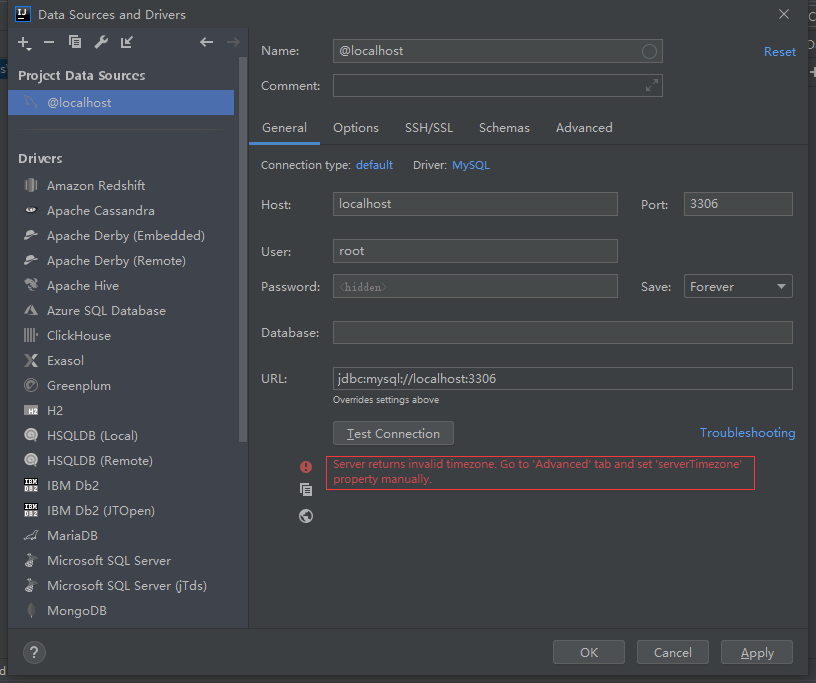Click the make global arrow icon
This screenshot has height=683, width=816.
pos(127,42)
